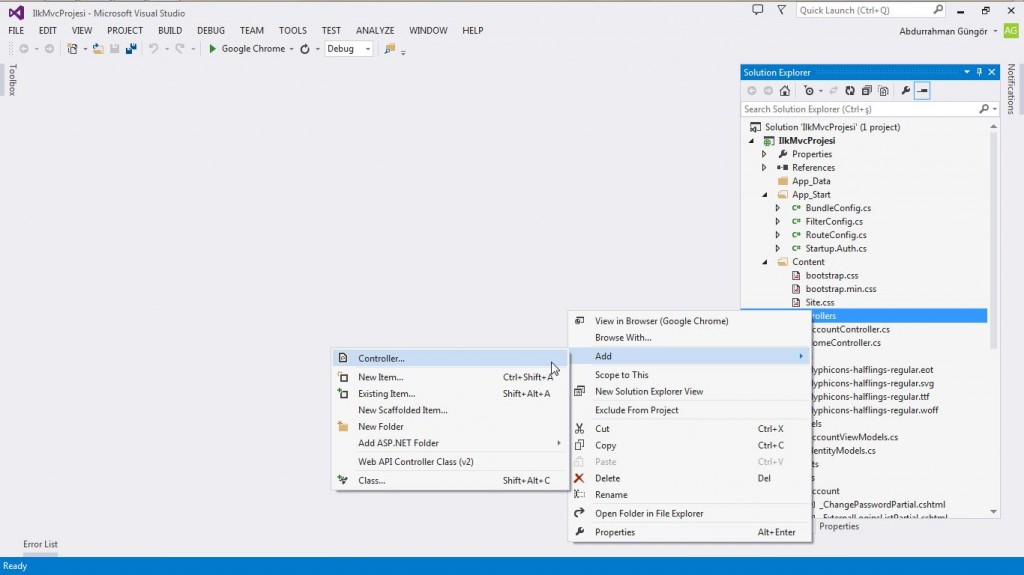Open the Error List tab at bottom
The image size is (1024, 575).
click(x=40, y=545)
